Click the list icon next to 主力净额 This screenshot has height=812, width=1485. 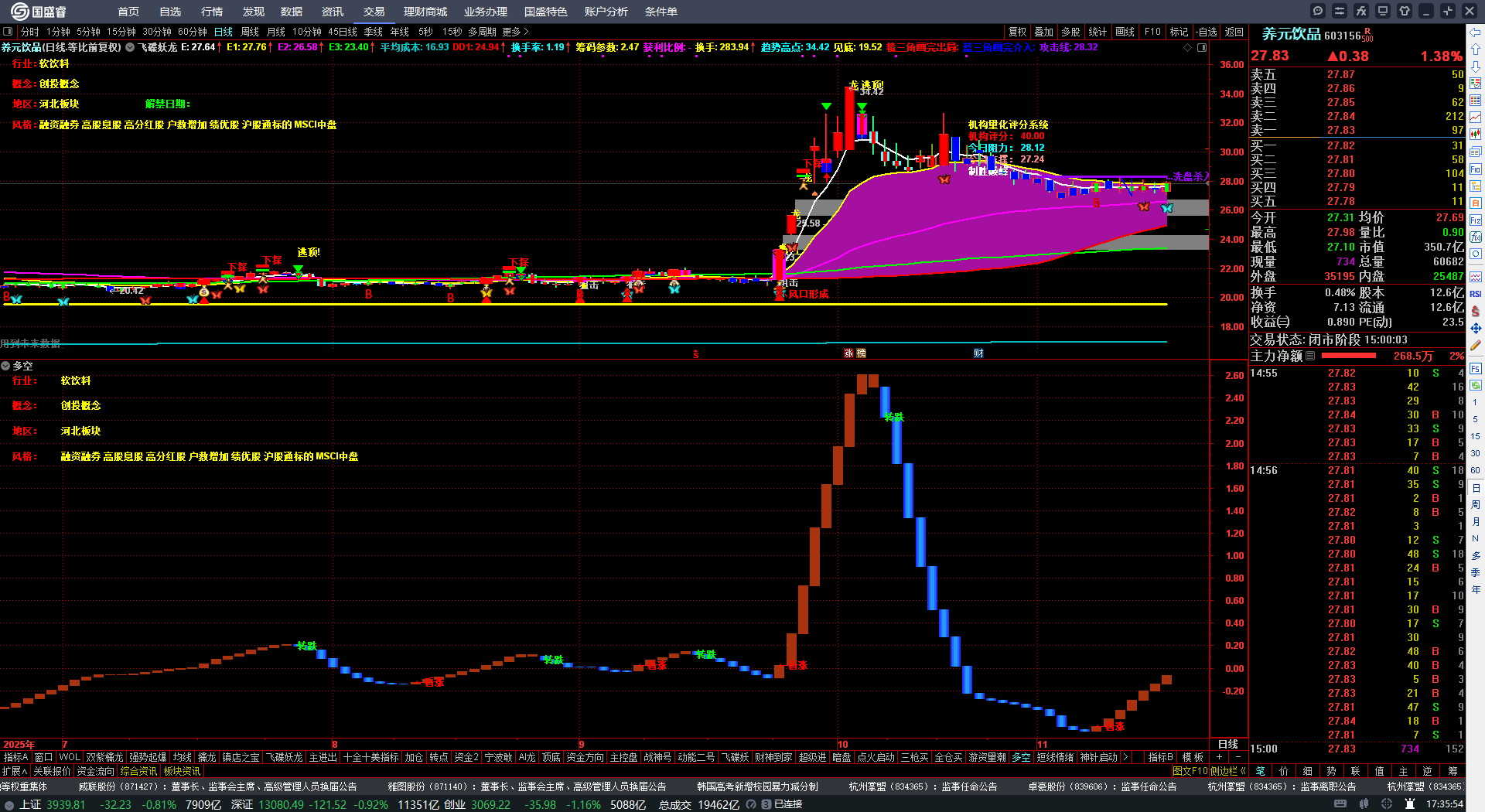coord(1310,356)
